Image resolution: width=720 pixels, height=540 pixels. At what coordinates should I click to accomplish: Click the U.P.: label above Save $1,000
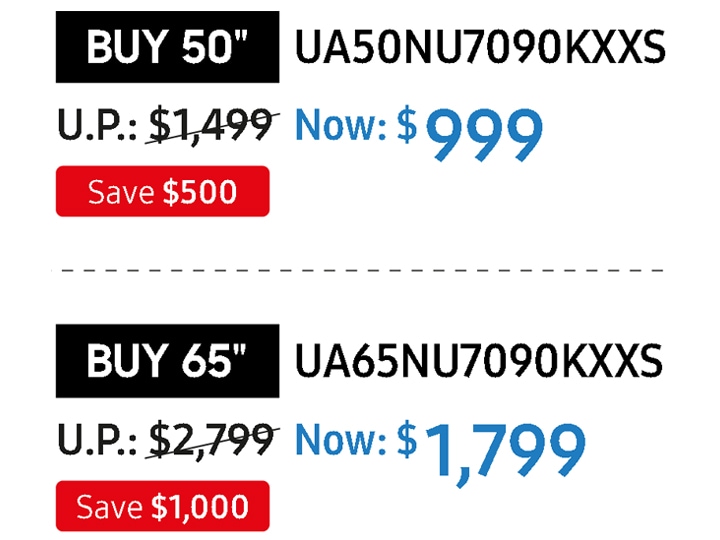[x=97, y=439]
